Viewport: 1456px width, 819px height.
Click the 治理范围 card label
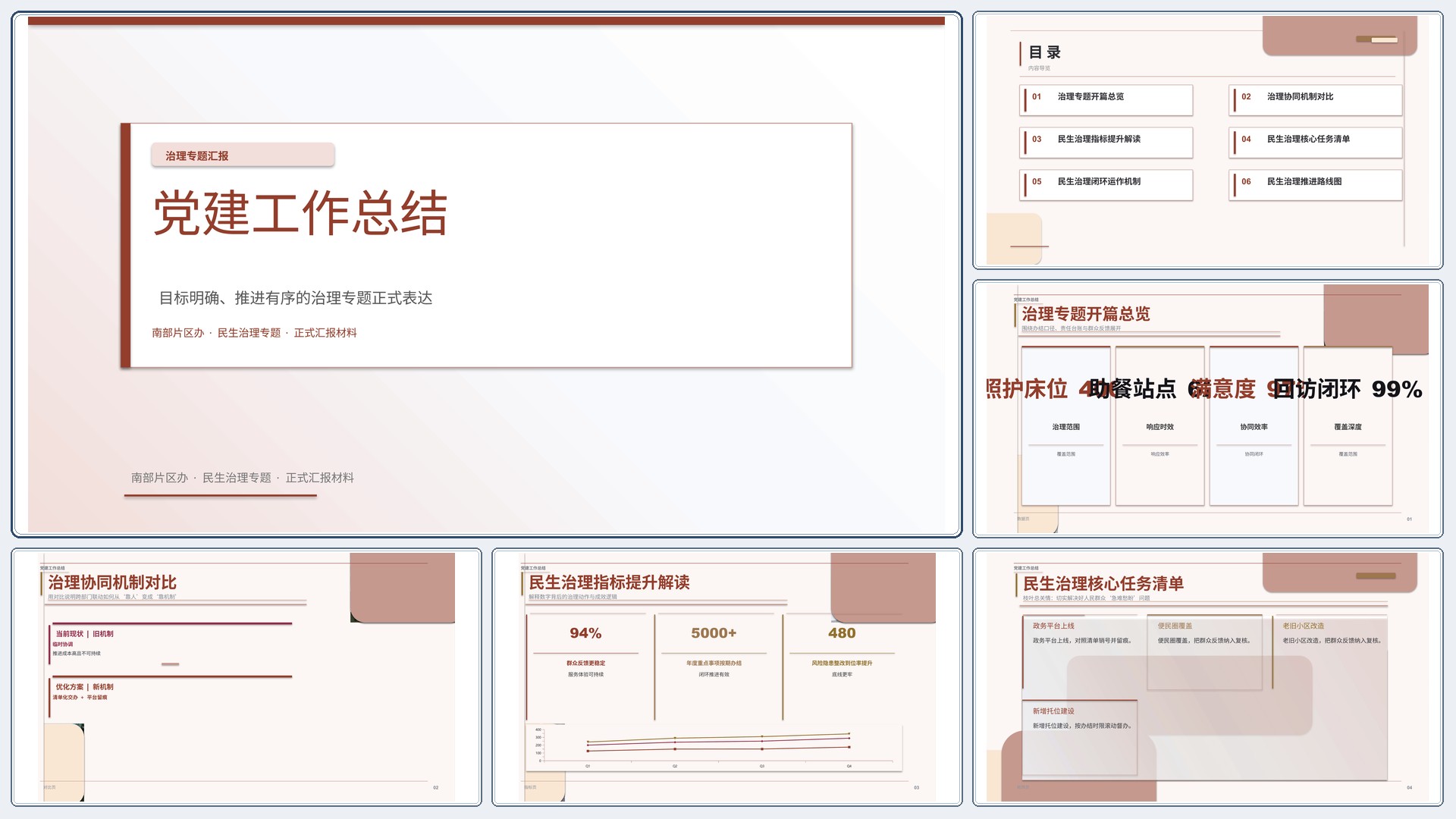(x=1065, y=427)
